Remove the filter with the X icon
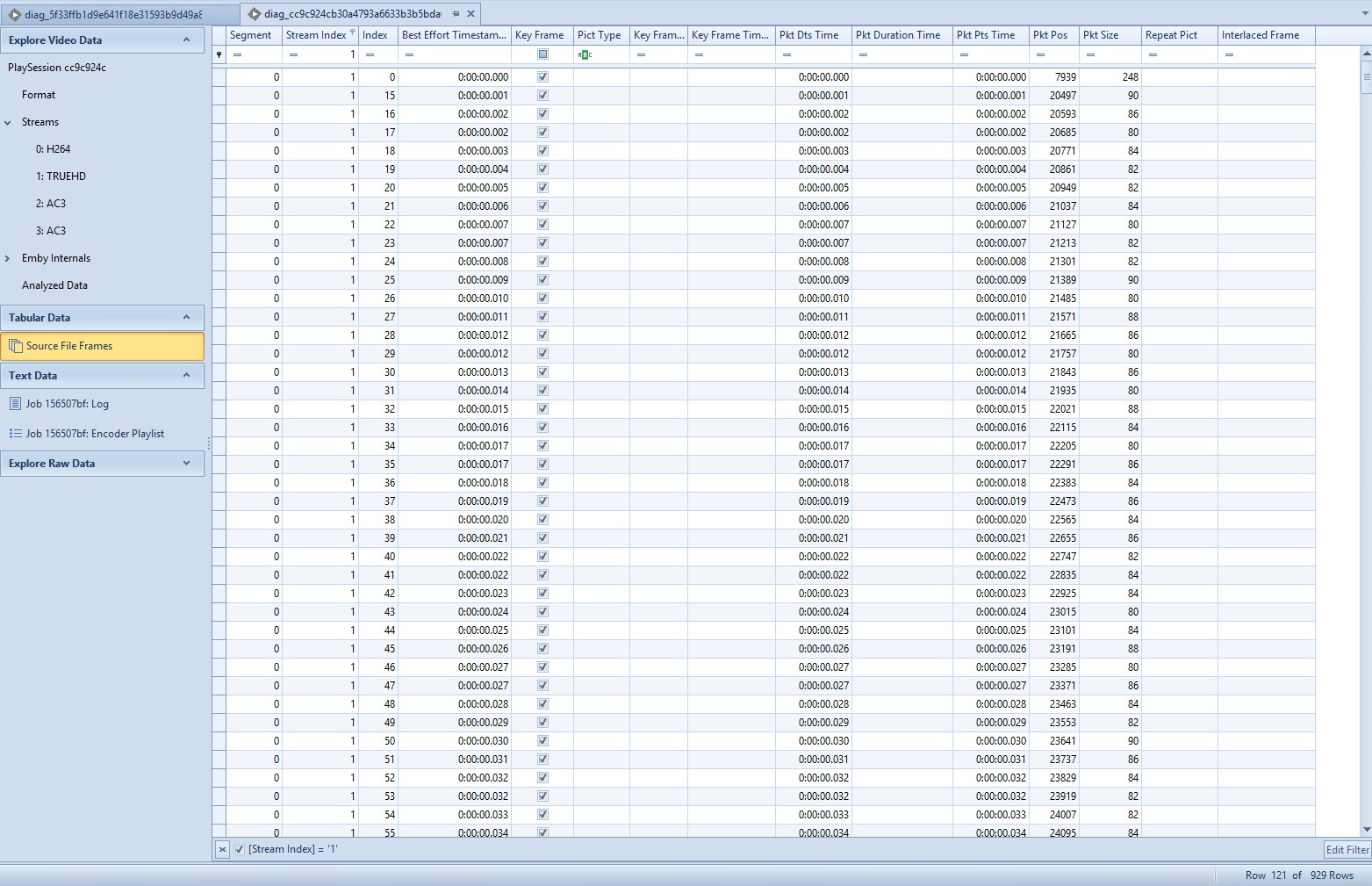Image resolution: width=1372 pixels, height=886 pixels. pos(222,849)
